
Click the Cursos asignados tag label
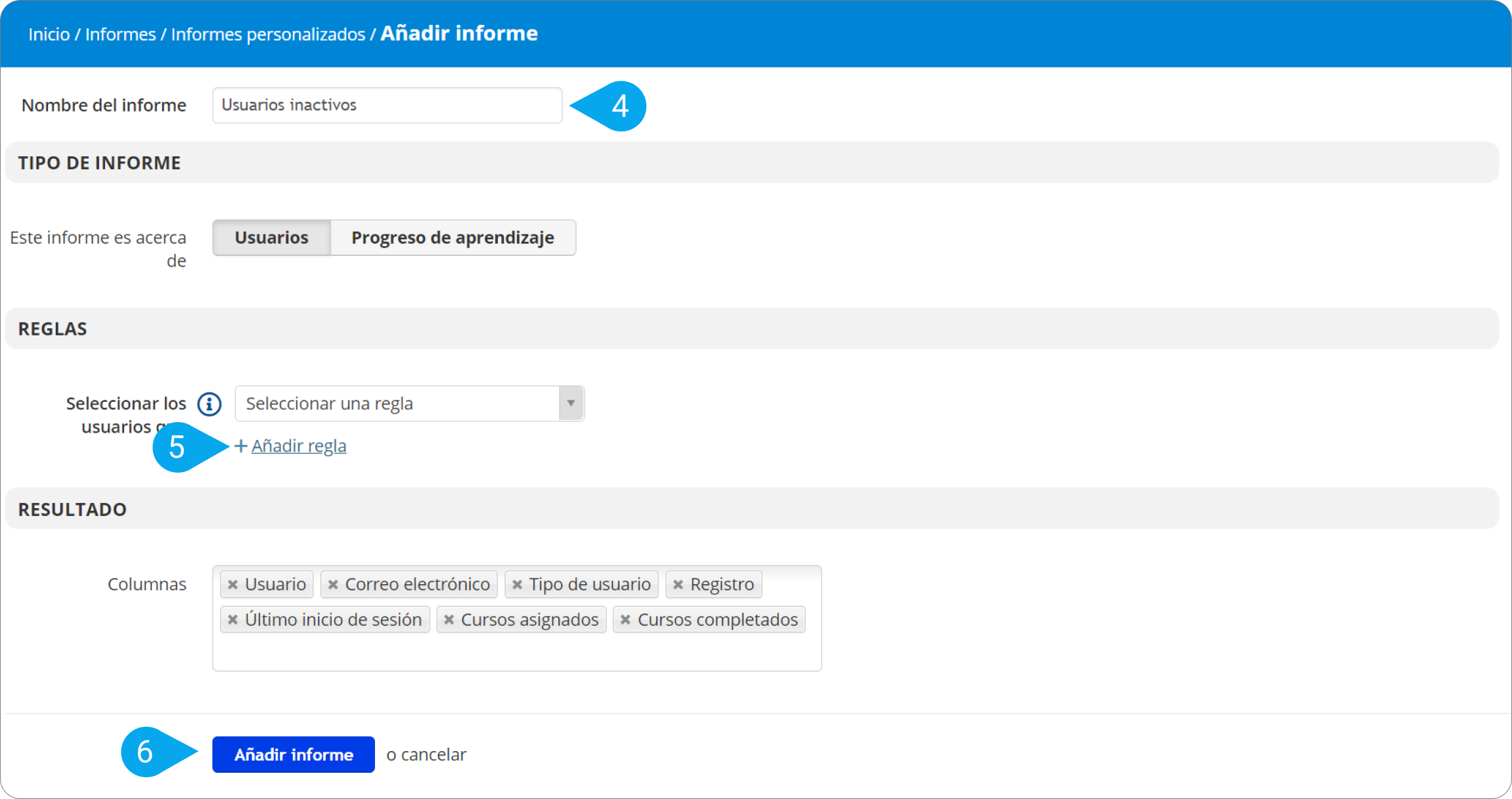pos(529,620)
